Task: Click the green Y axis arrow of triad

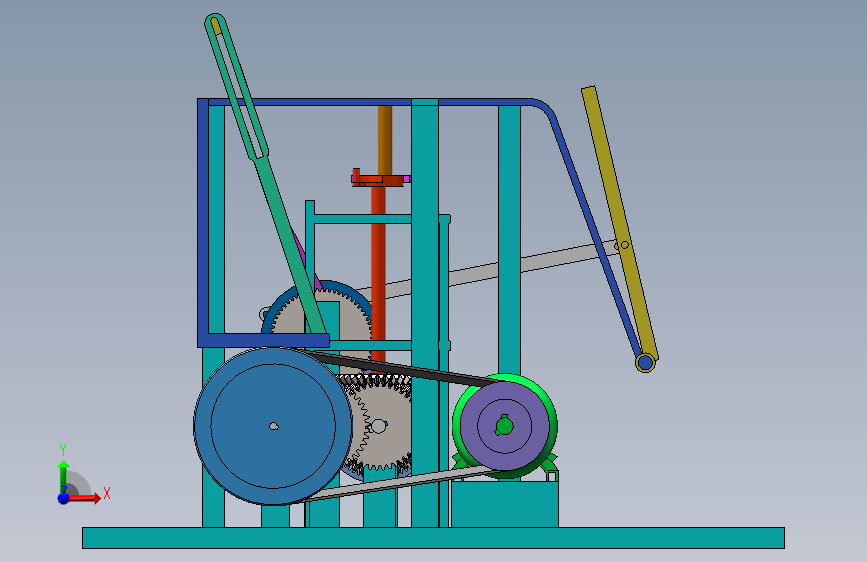Action: coord(63,476)
